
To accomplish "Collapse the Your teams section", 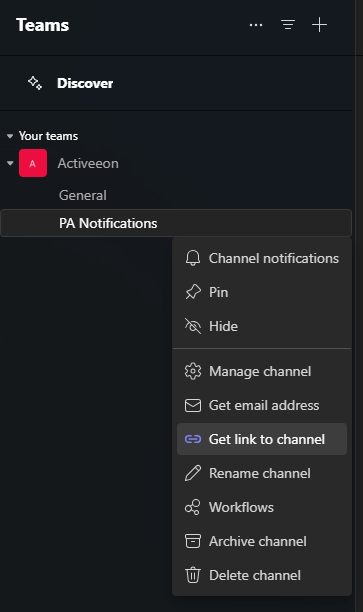I will pos(10,136).
